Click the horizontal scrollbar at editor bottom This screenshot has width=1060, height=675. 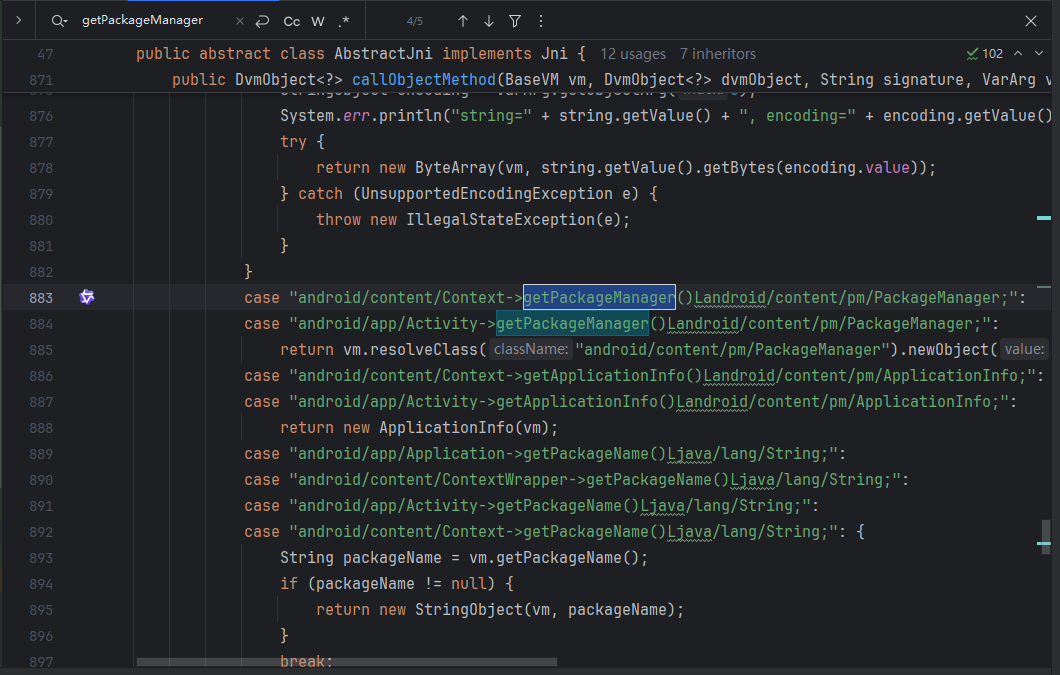pyautogui.click(x=346, y=662)
